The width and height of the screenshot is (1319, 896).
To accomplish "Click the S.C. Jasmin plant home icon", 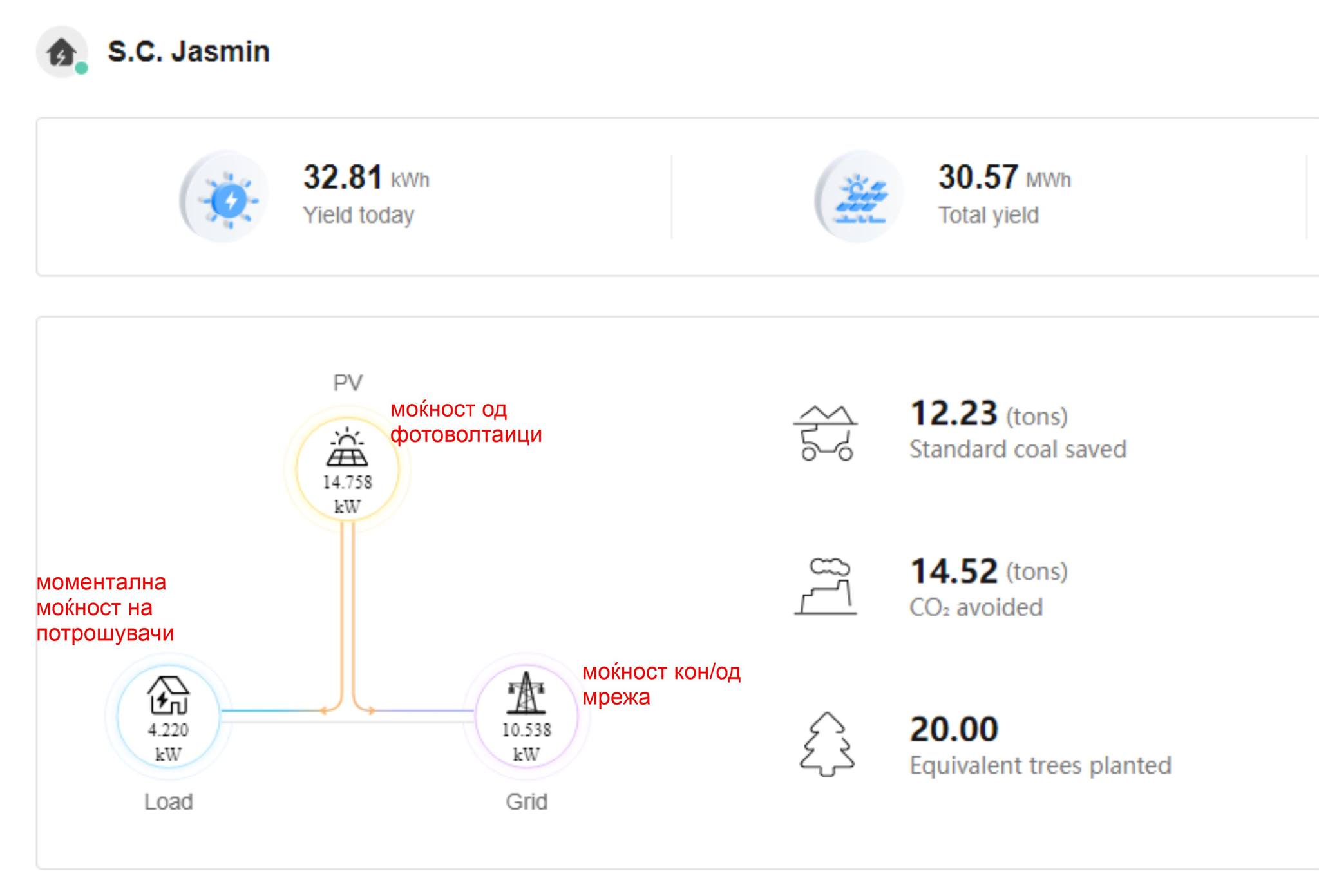I will pos(61,52).
